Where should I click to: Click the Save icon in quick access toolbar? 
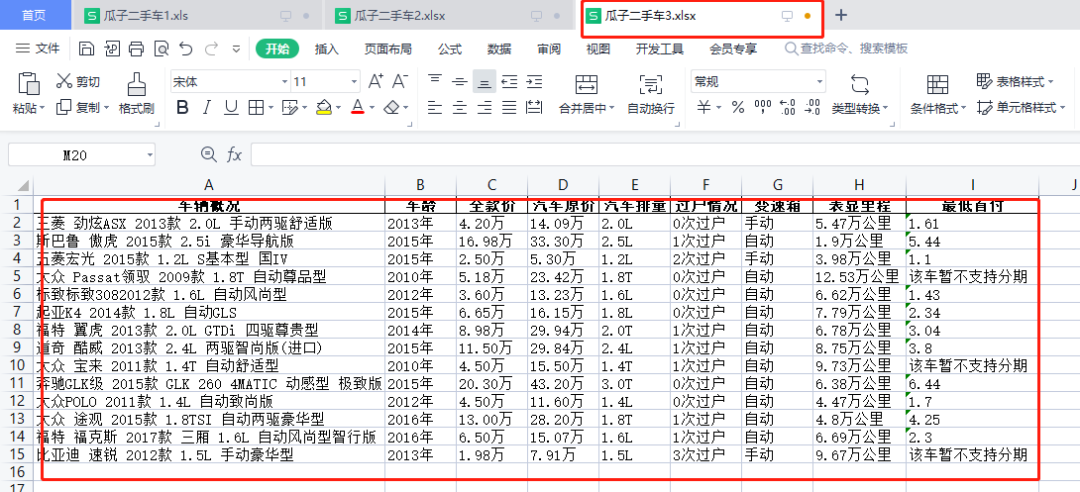click(x=86, y=48)
